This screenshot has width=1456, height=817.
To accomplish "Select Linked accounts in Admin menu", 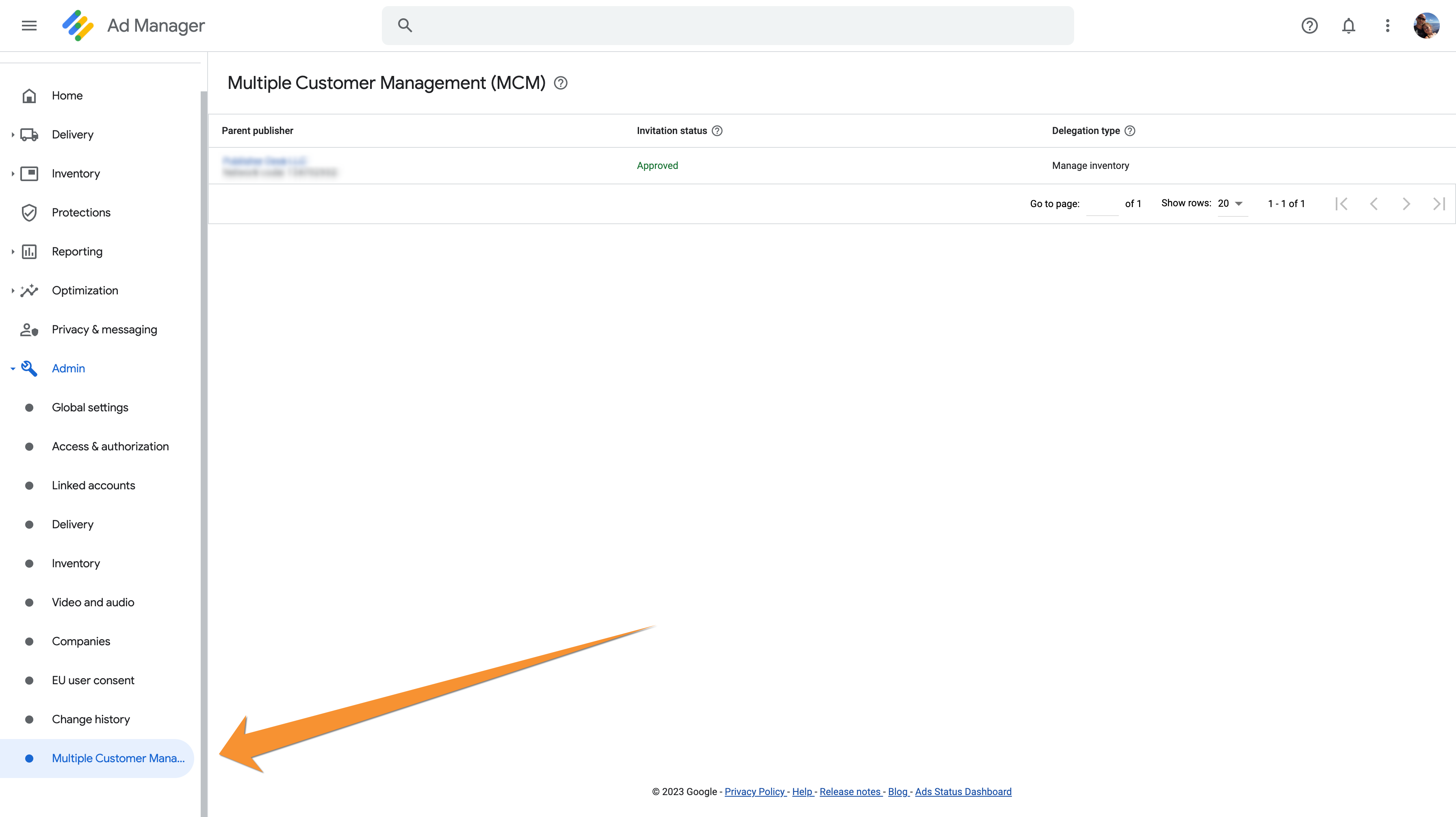I will 93,485.
